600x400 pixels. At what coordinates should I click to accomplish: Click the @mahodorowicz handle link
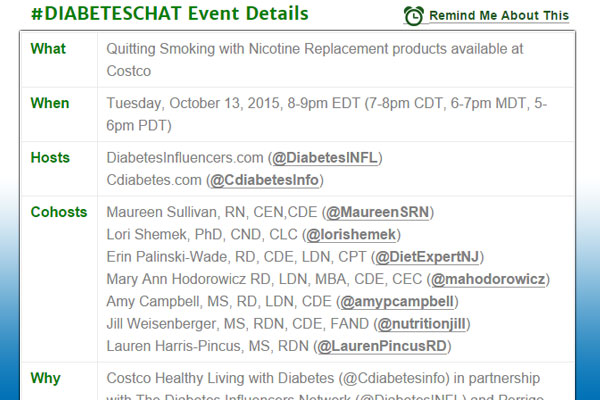pyautogui.click(x=488, y=279)
